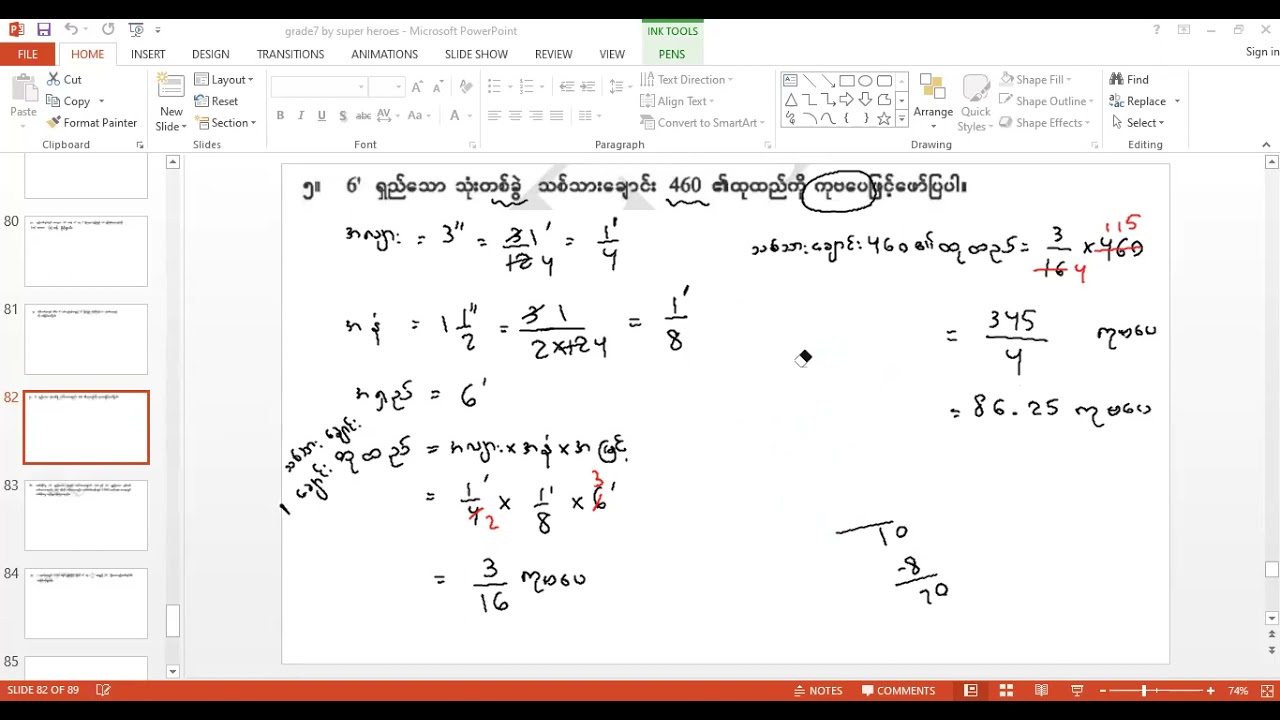
Task: Fit slide to current window button
Action: 1265,690
